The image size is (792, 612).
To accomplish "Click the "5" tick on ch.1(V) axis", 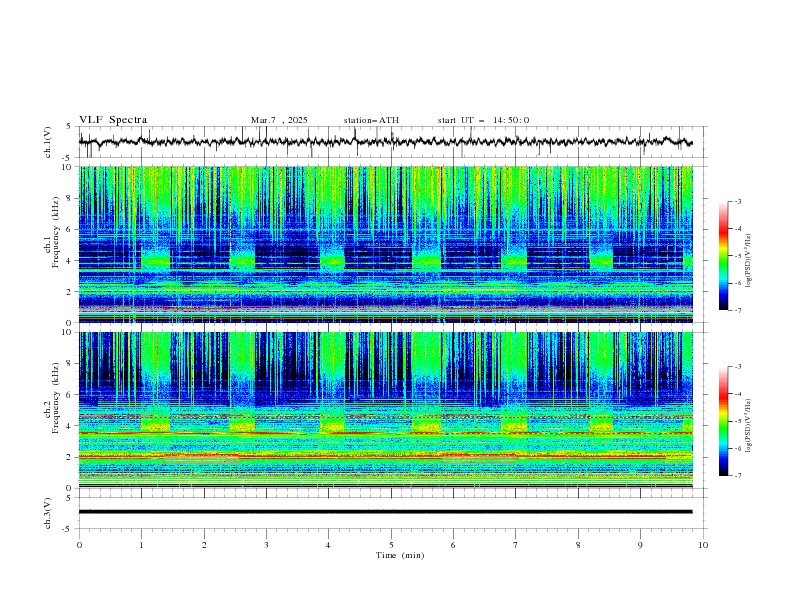I will (x=69, y=127).
